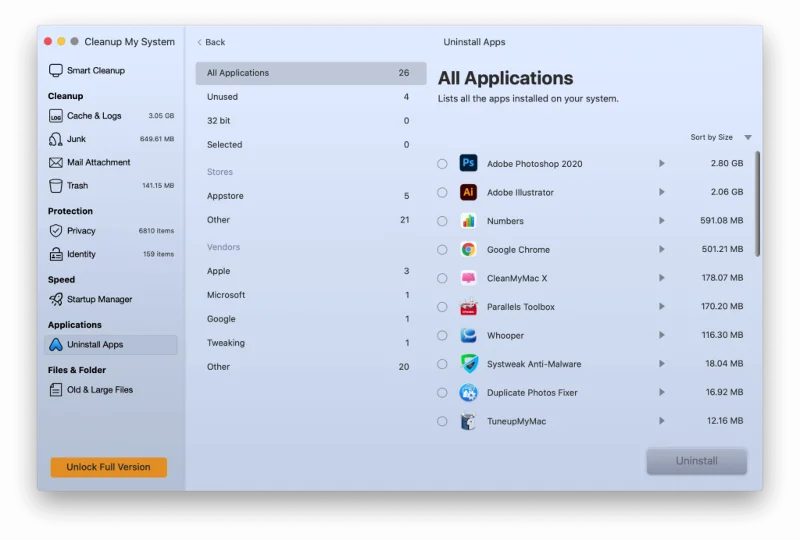The image size is (800, 540).
Task: Expand the Whooper app disclosure arrow
Action: (661, 335)
